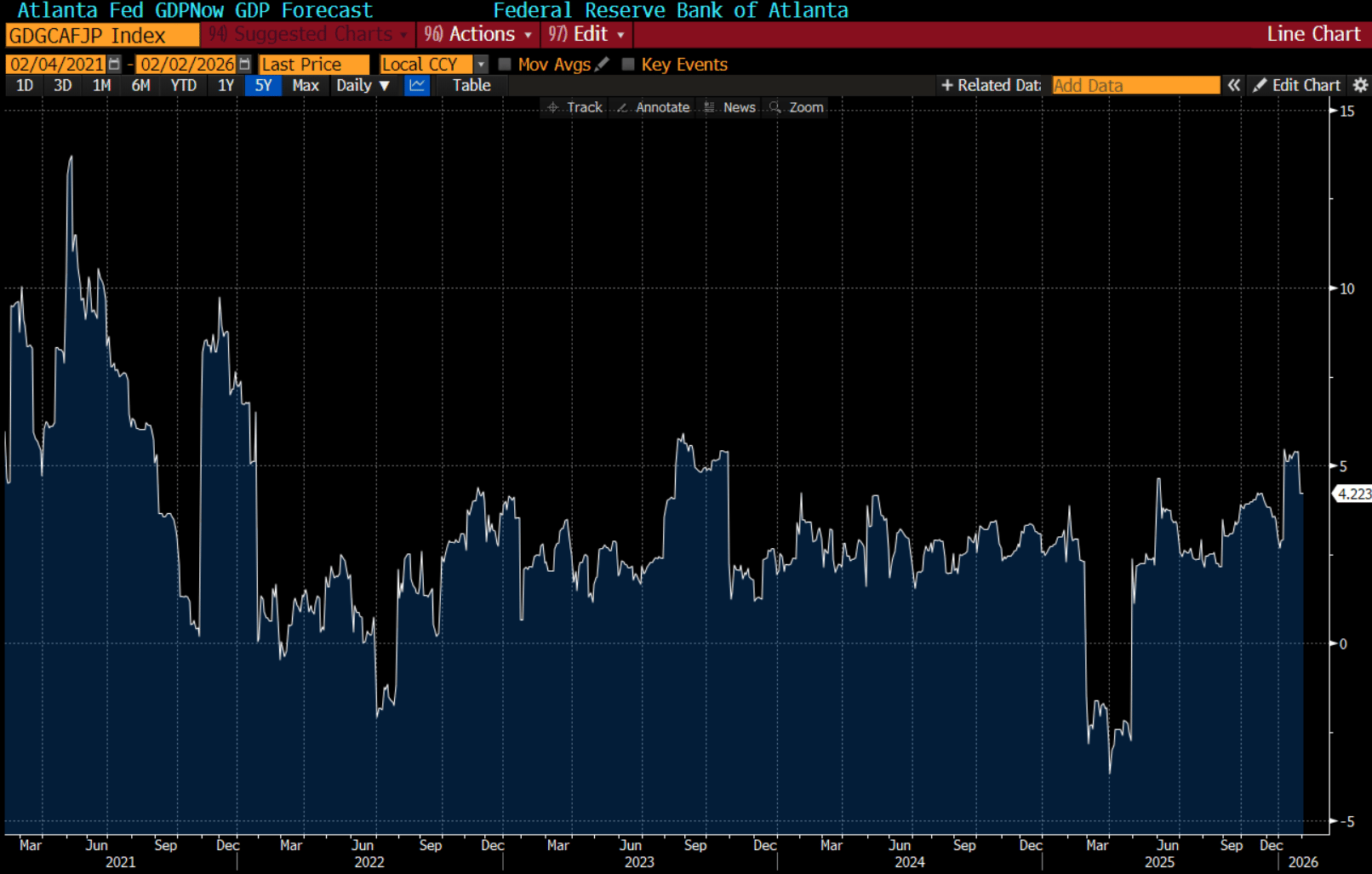Open the Suggested Charts dropdown
Image resolution: width=1372 pixels, height=874 pixels.
click(x=308, y=35)
